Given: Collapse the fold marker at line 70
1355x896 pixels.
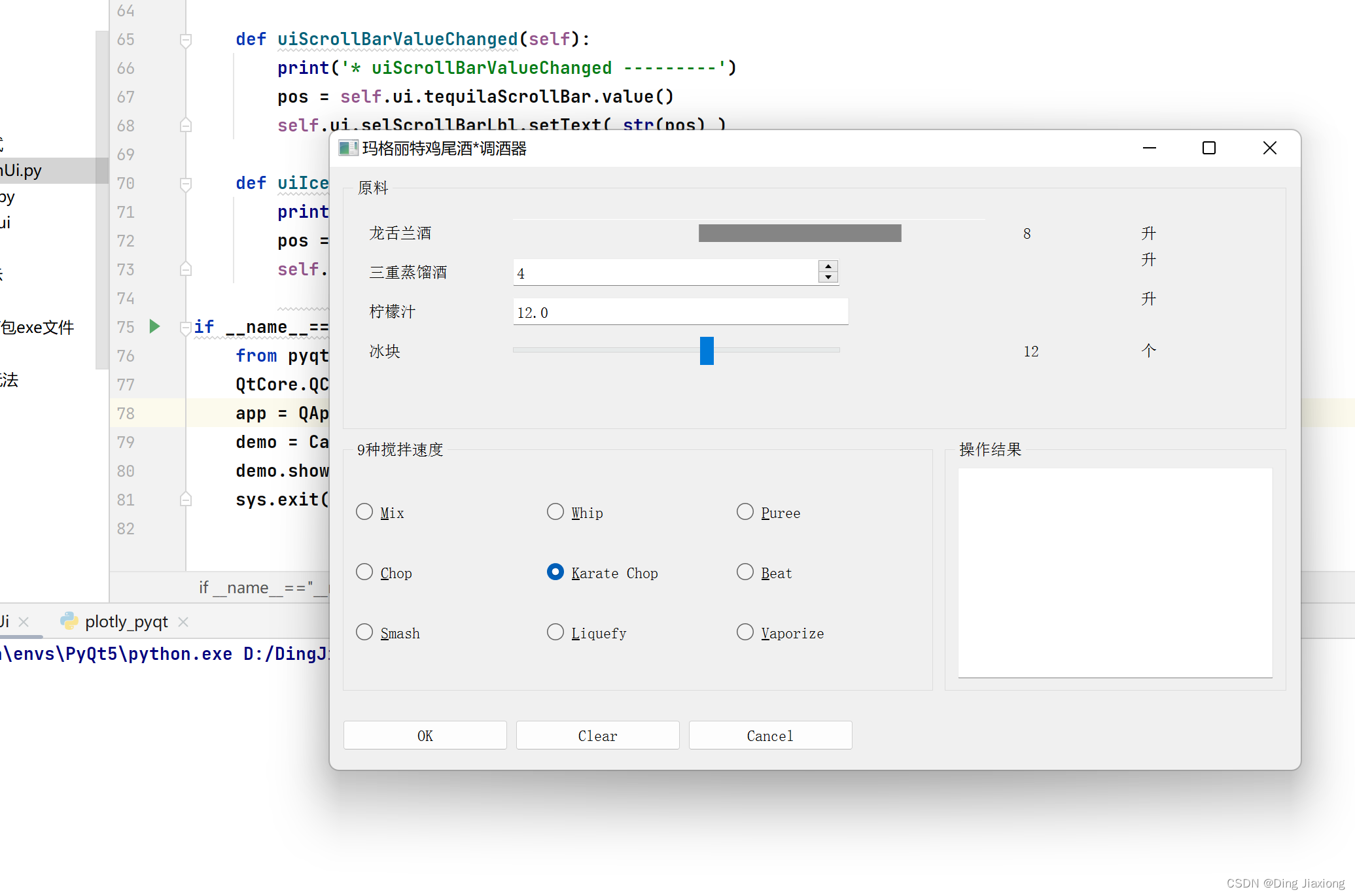Looking at the screenshot, I should (186, 184).
